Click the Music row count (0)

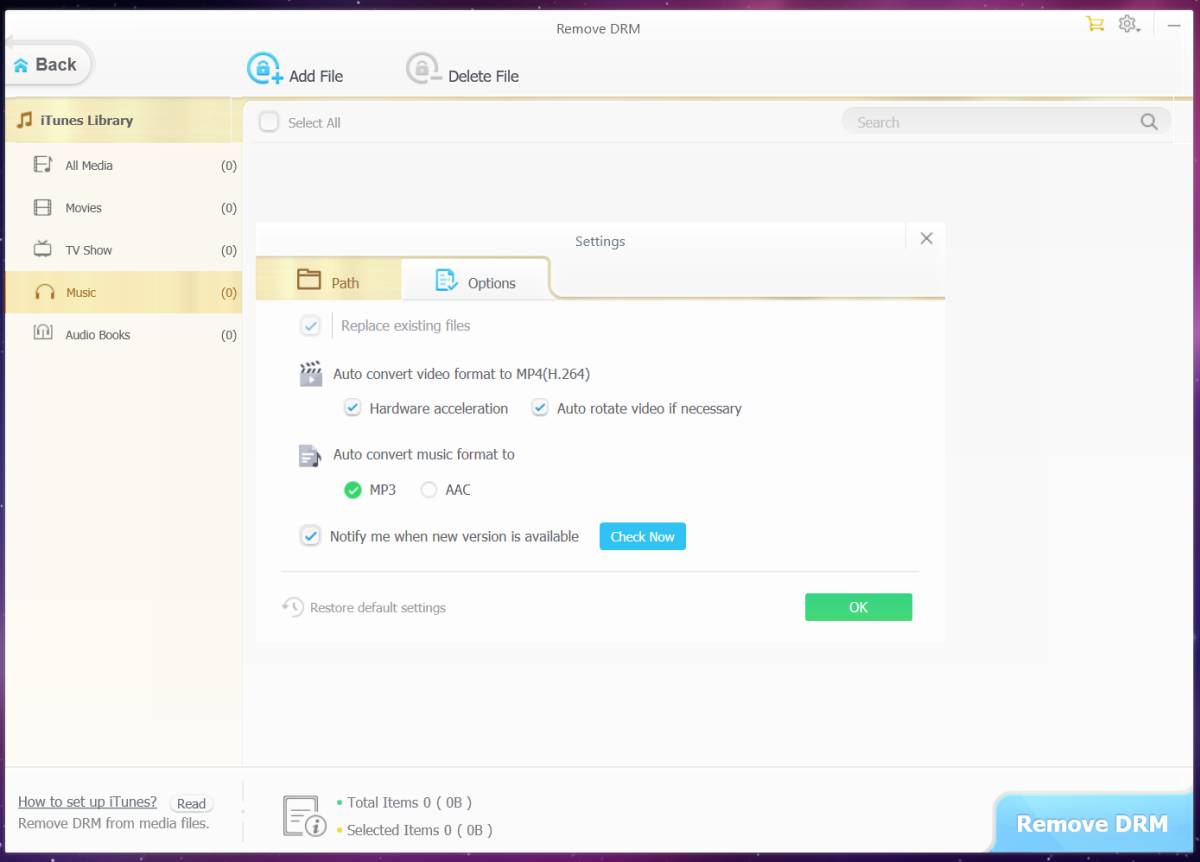click(229, 293)
